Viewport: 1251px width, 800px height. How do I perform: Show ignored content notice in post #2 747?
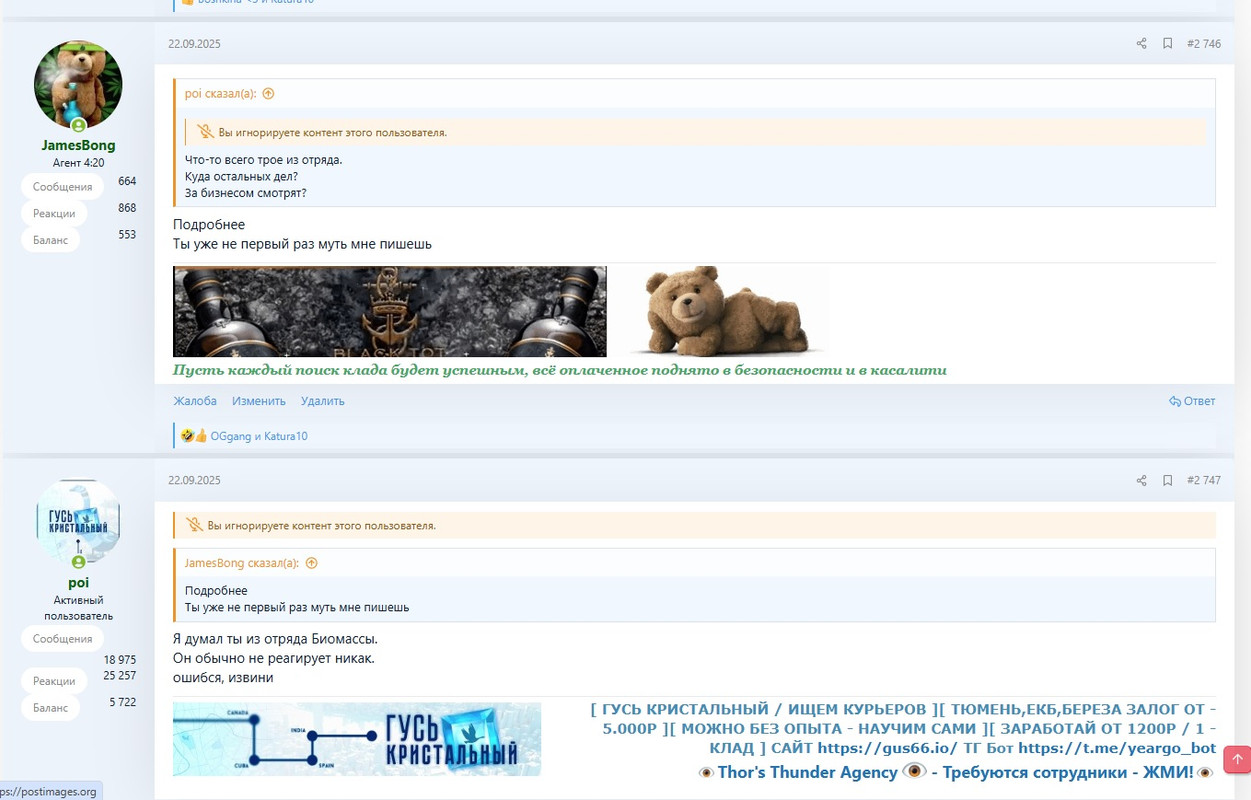click(x=694, y=525)
